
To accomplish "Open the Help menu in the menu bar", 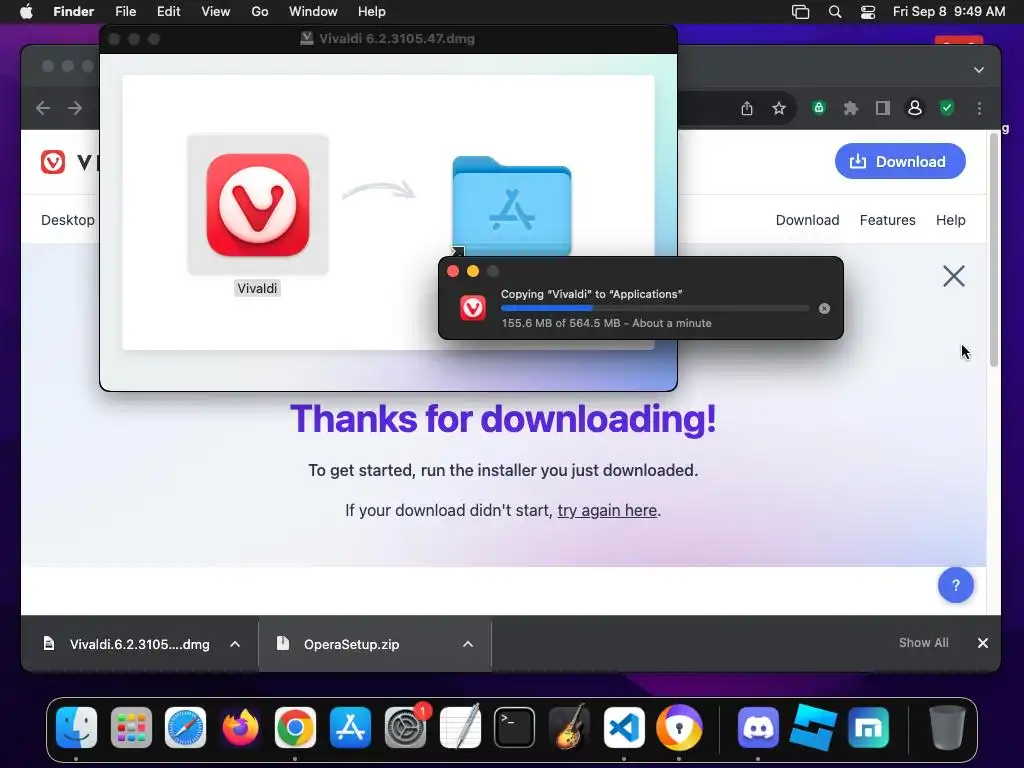I will [x=372, y=12].
